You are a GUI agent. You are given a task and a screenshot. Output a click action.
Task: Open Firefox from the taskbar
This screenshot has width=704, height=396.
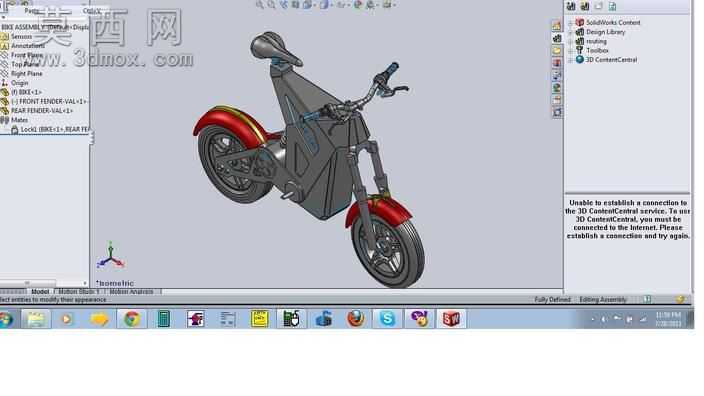point(356,319)
